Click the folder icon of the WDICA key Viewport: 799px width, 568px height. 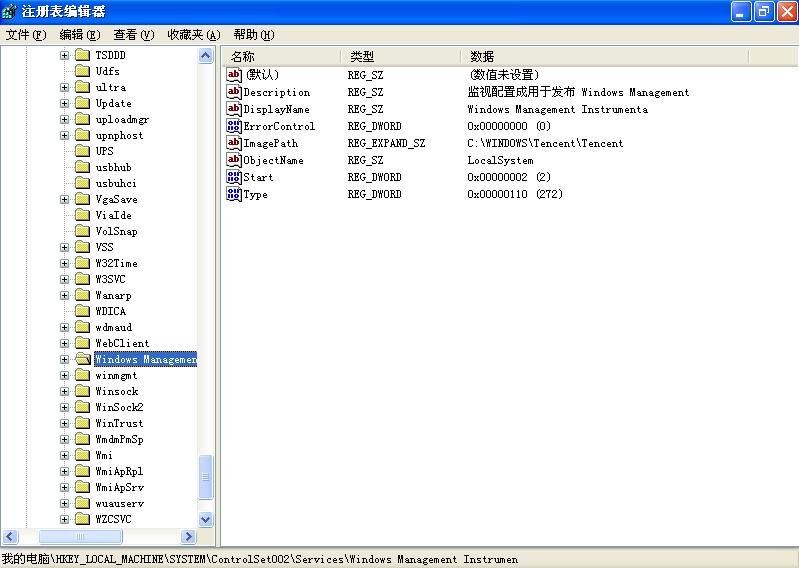[83, 311]
